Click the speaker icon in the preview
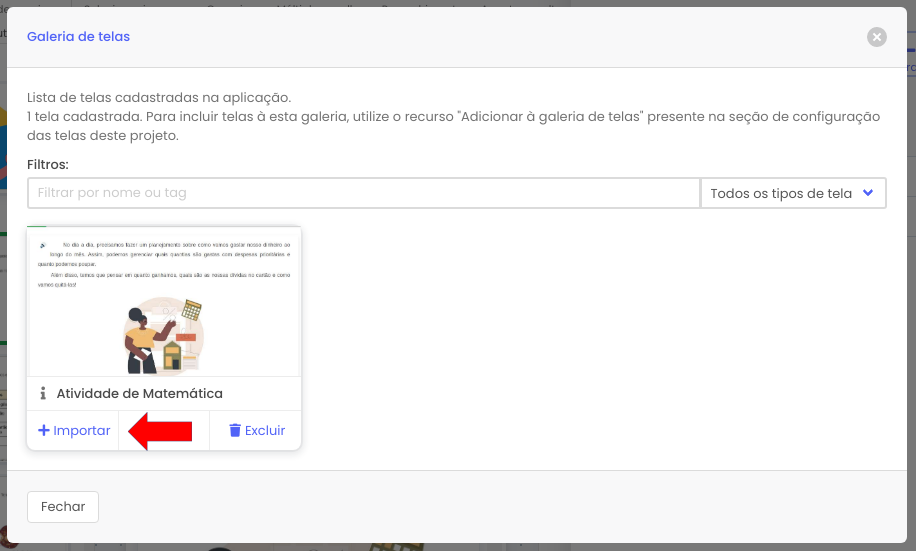916x551 pixels. [43, 244]
